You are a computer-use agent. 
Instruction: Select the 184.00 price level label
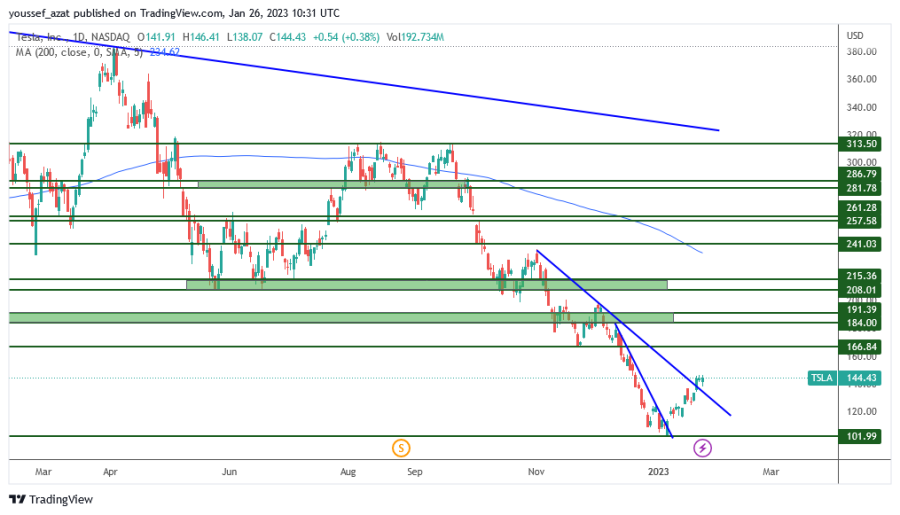coord(862,323)
